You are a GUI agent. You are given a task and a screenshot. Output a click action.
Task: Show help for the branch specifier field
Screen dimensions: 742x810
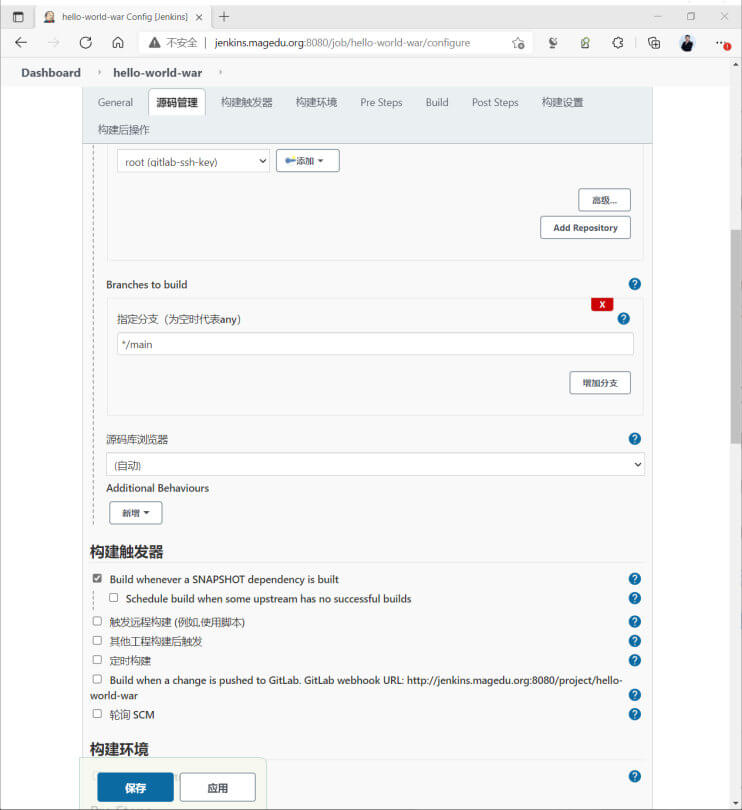[624, 319]
